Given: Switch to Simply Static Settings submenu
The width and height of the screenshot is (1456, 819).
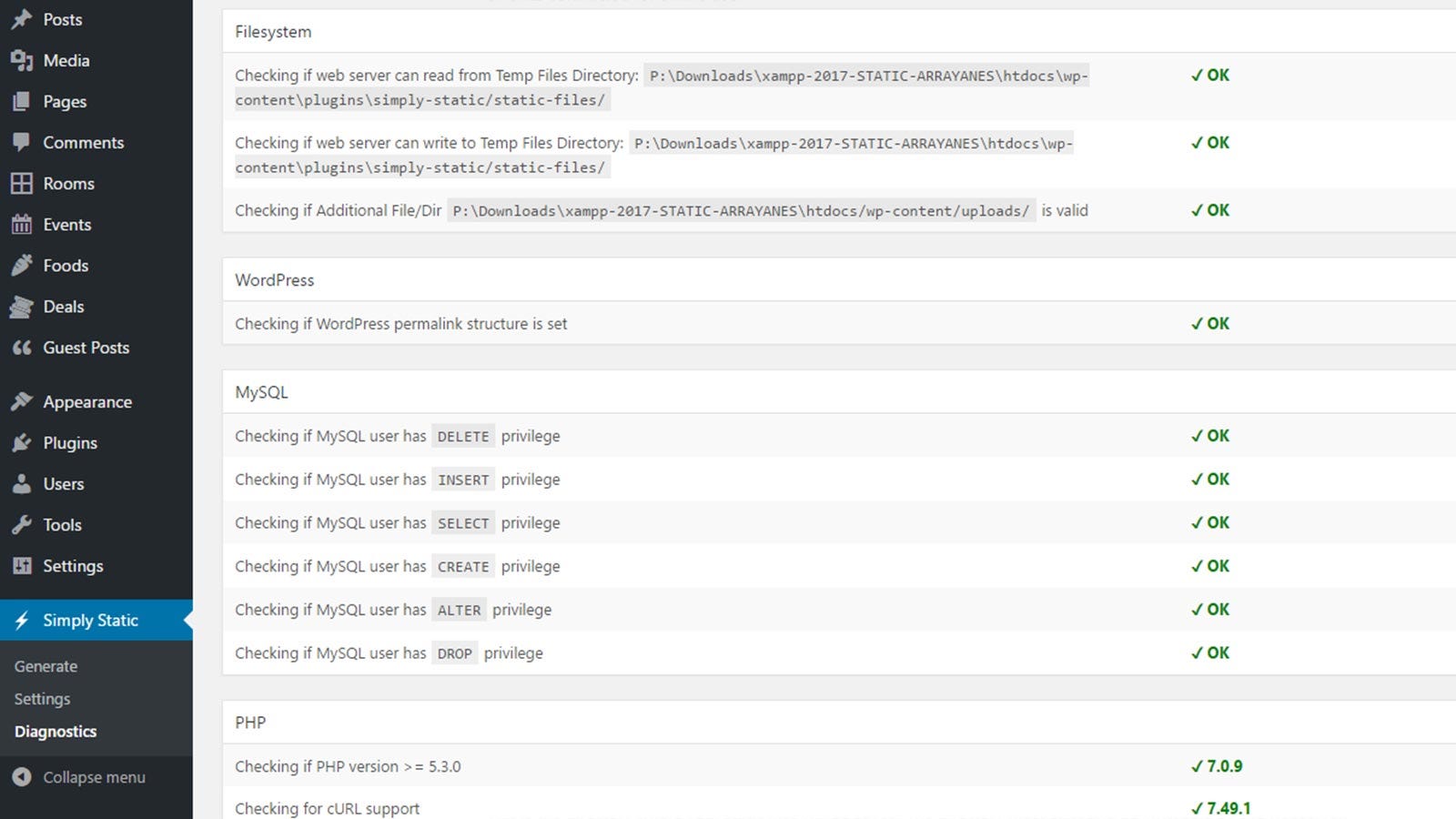Looking at the screenshot, I should [41, 699].
